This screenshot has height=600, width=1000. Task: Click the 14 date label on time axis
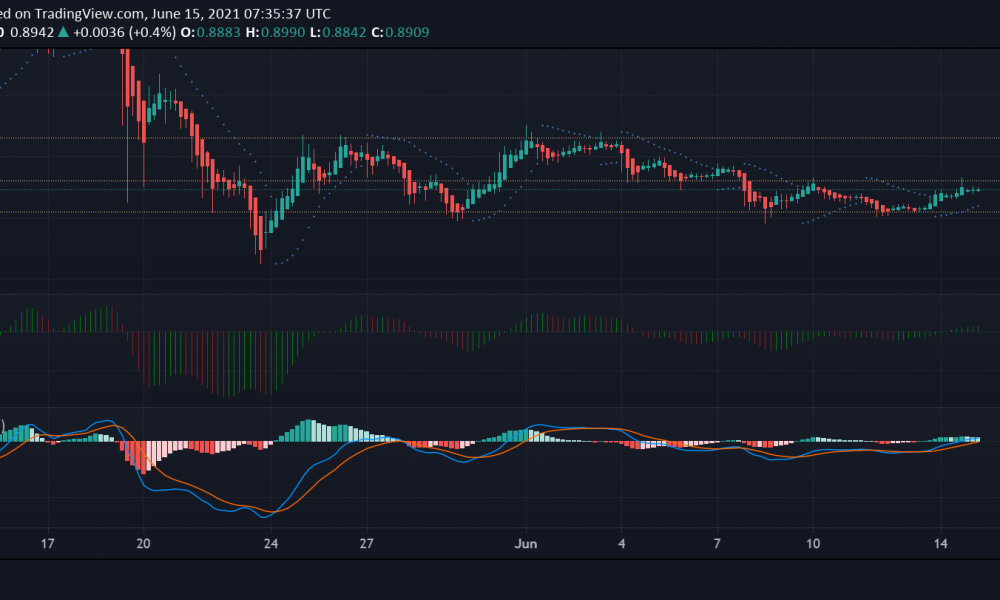point(941,544)
